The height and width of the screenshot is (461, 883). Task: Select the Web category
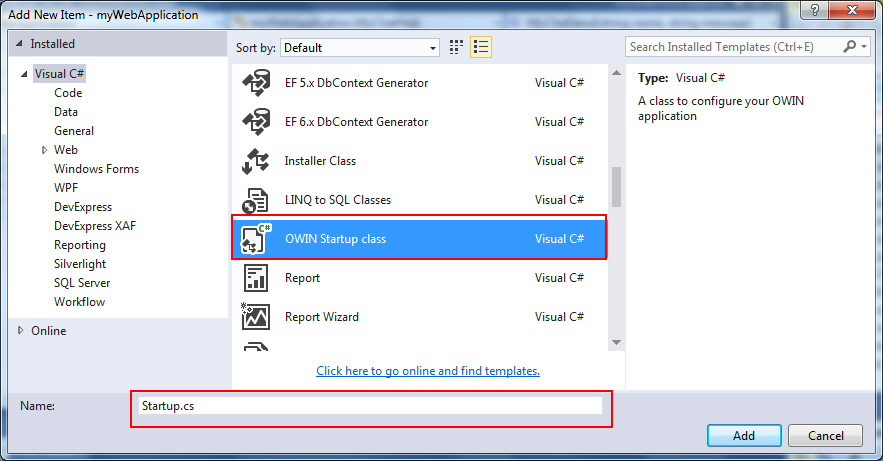(x=66, y=150)
